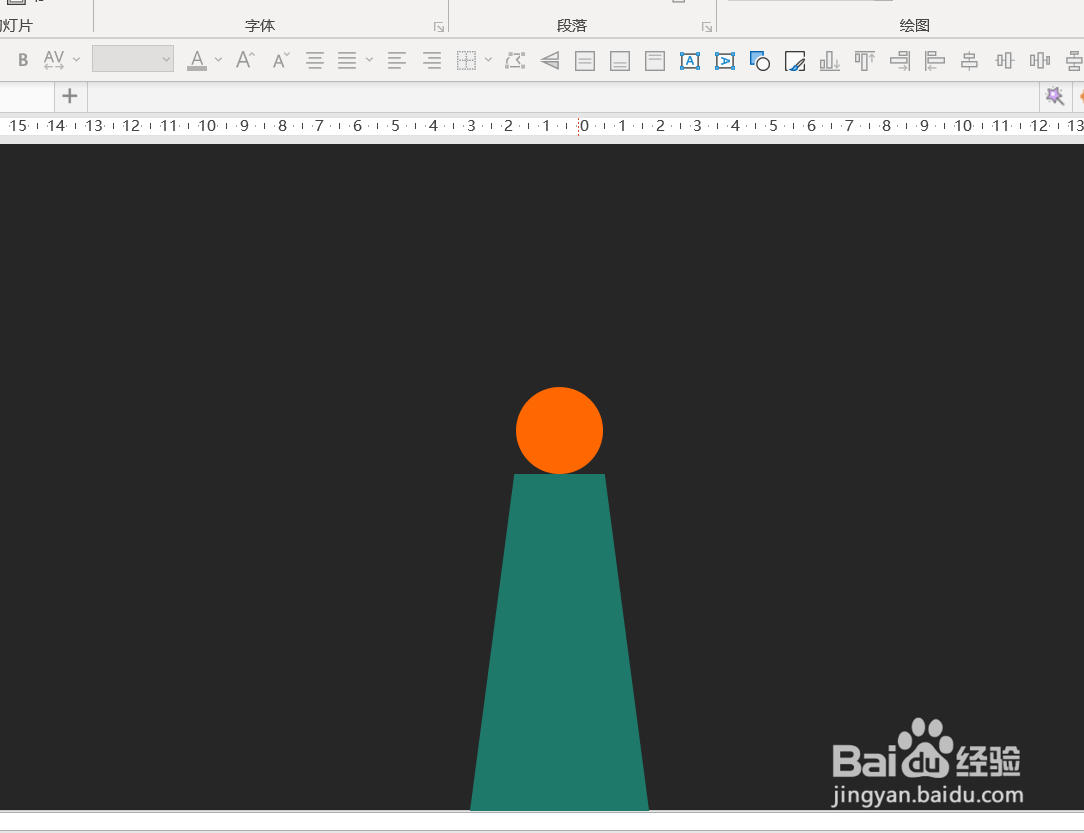Viewport: 1084px width, 833px height.
Task: Toggle bold formatting
Action: point(23,60)
